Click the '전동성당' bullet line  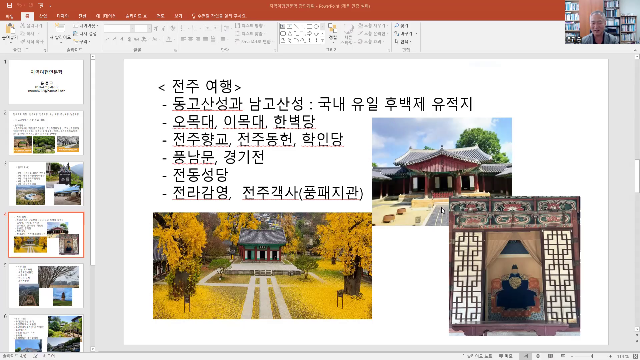click(200, 175)
